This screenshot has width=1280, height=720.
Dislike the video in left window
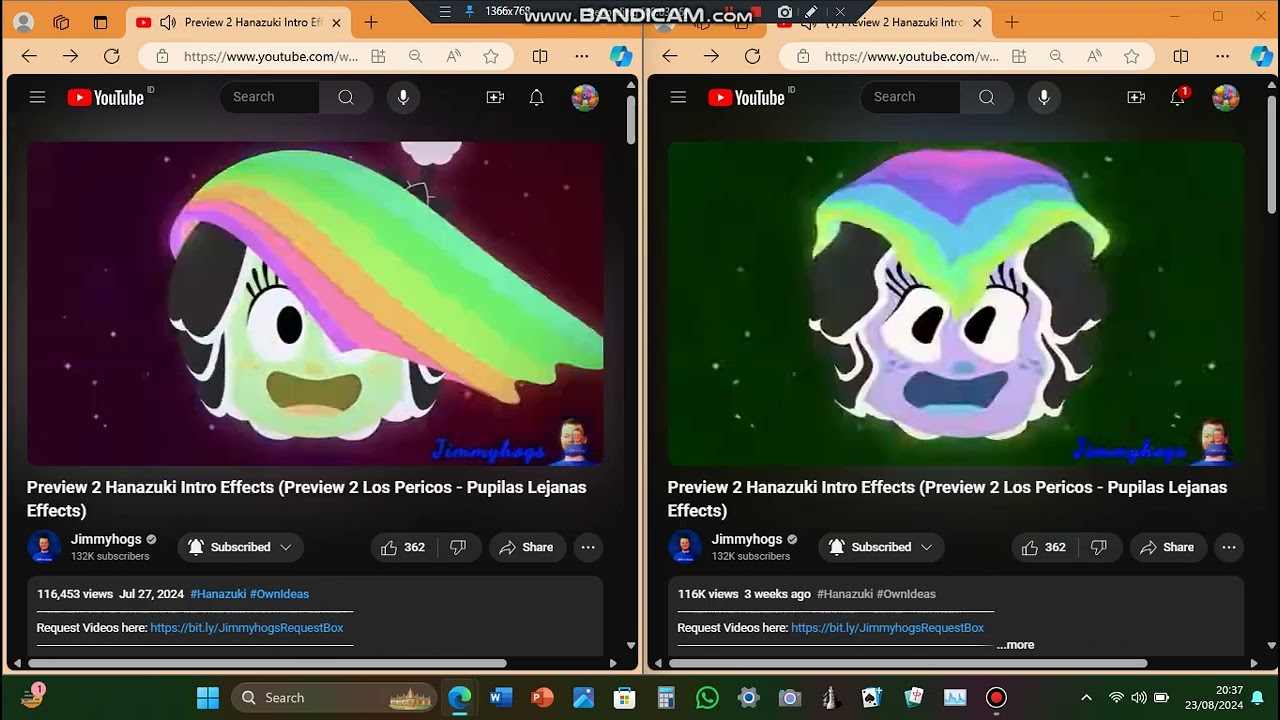(458, 547)
